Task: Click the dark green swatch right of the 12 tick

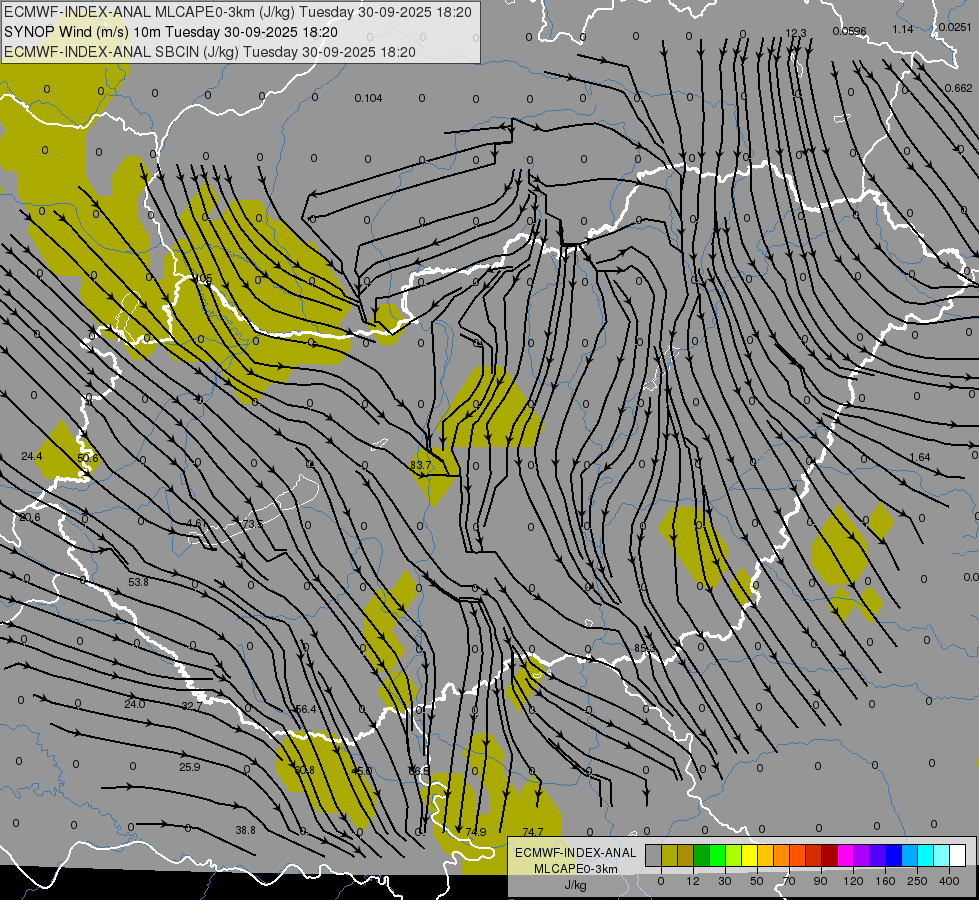Action: 701,856
